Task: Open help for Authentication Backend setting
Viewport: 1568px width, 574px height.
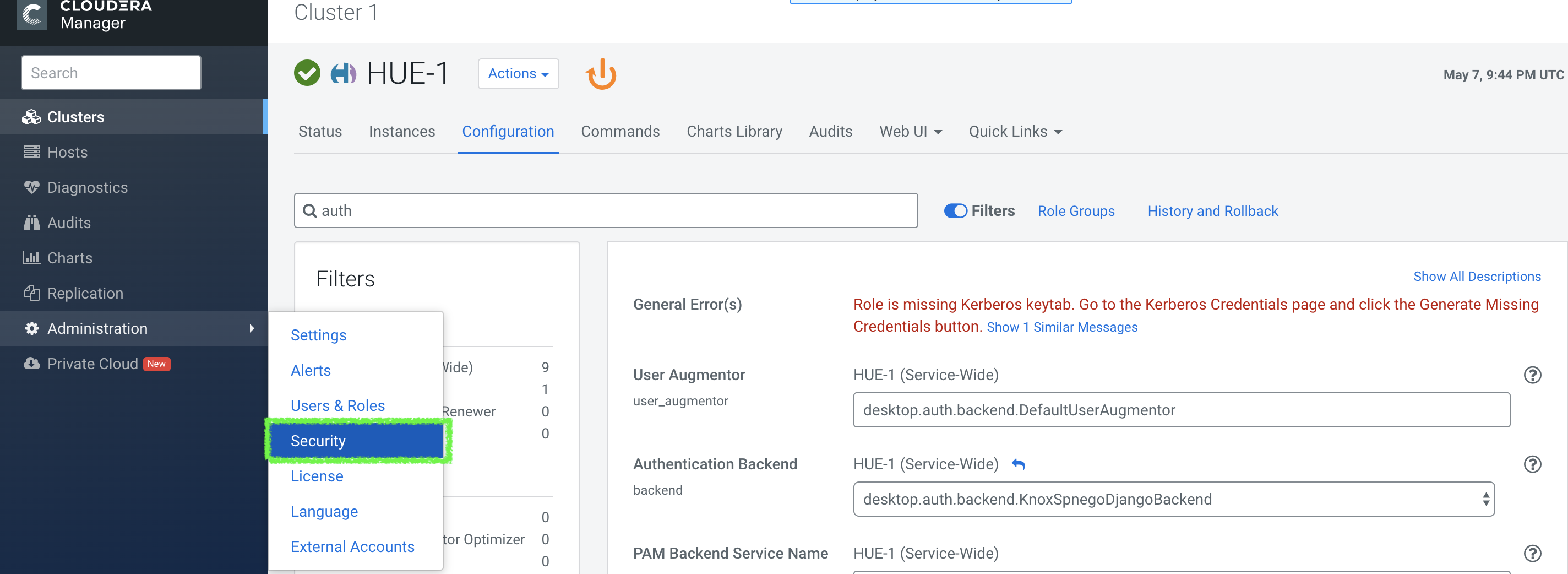Action: pos(1532,464)
